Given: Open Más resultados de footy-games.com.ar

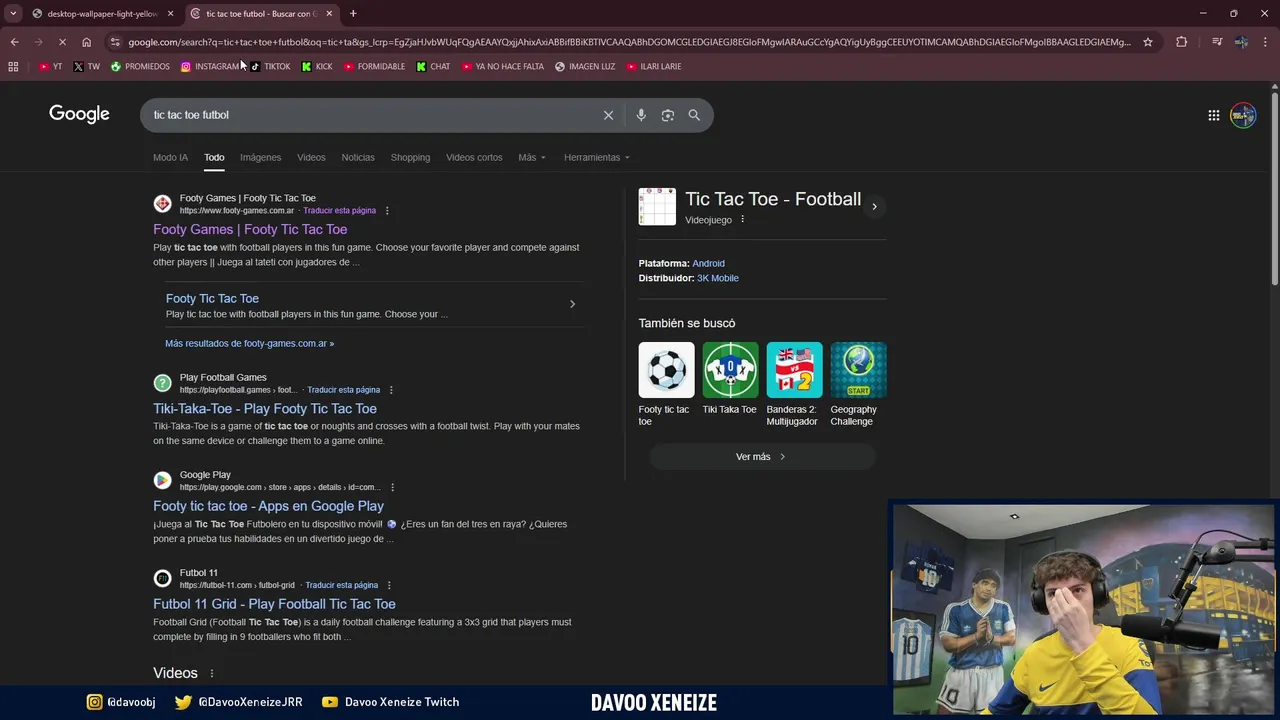Looking at the screenshot, I should click(250, 343).
